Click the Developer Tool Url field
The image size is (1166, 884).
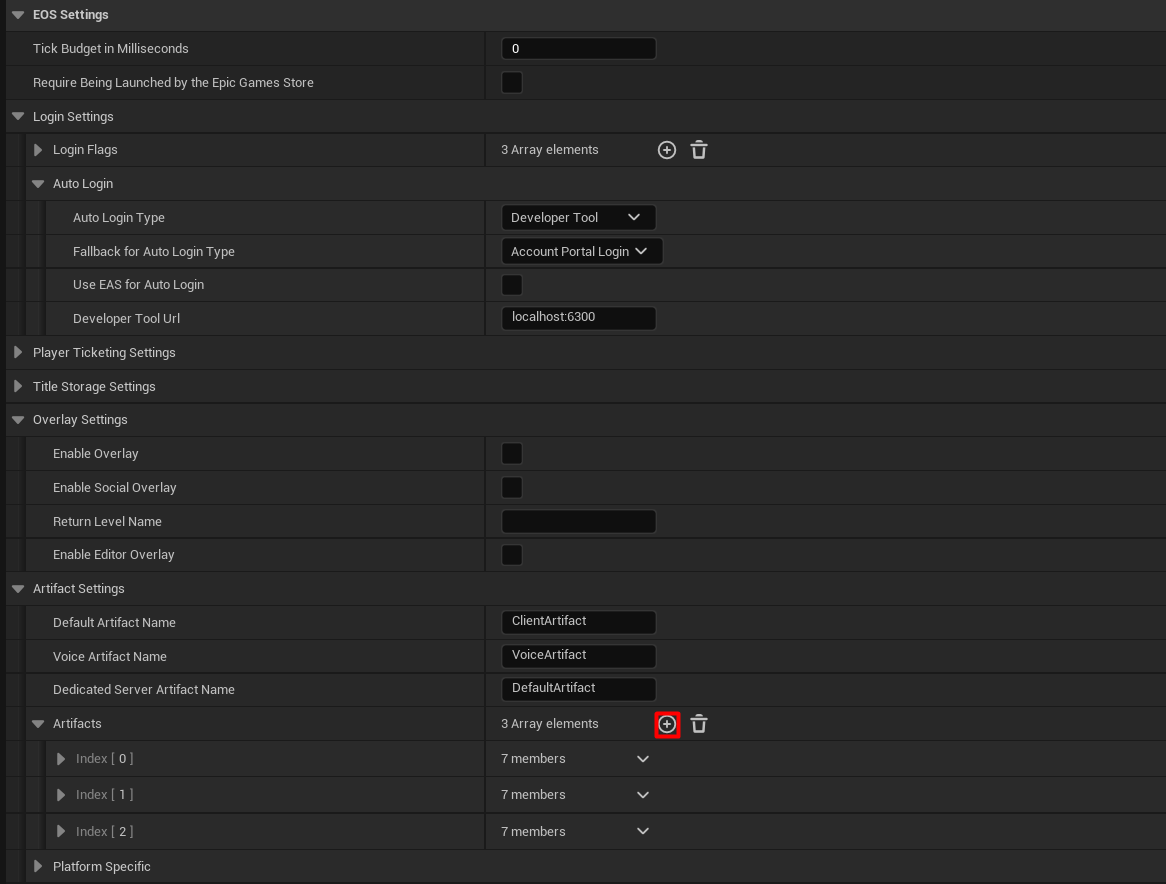(x=578, y=318)
